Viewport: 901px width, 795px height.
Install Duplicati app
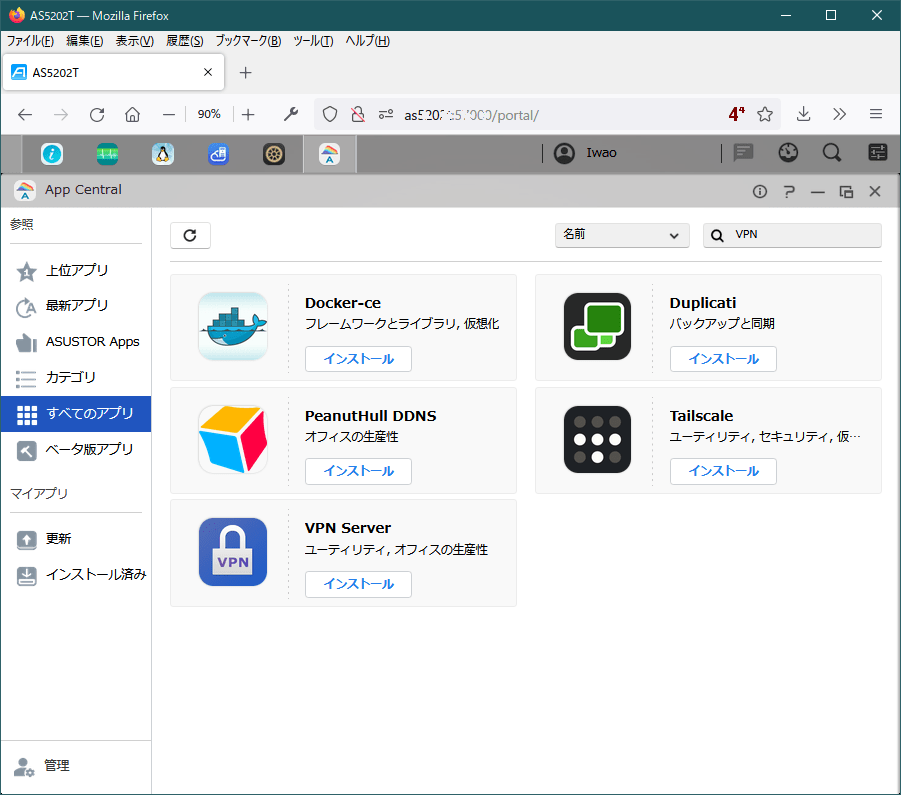click(723, 359)
